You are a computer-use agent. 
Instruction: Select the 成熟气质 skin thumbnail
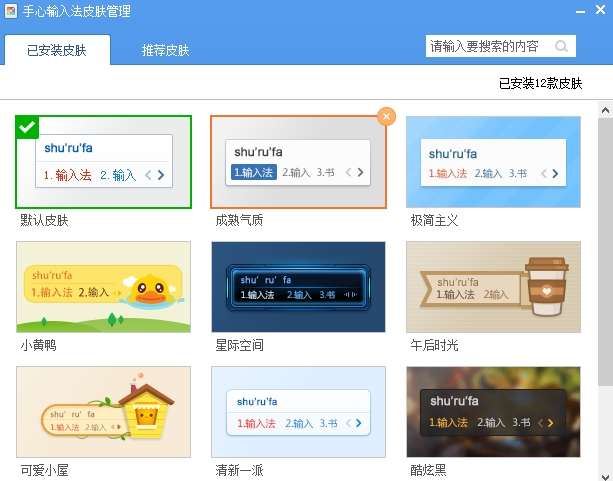coord(298,162)
